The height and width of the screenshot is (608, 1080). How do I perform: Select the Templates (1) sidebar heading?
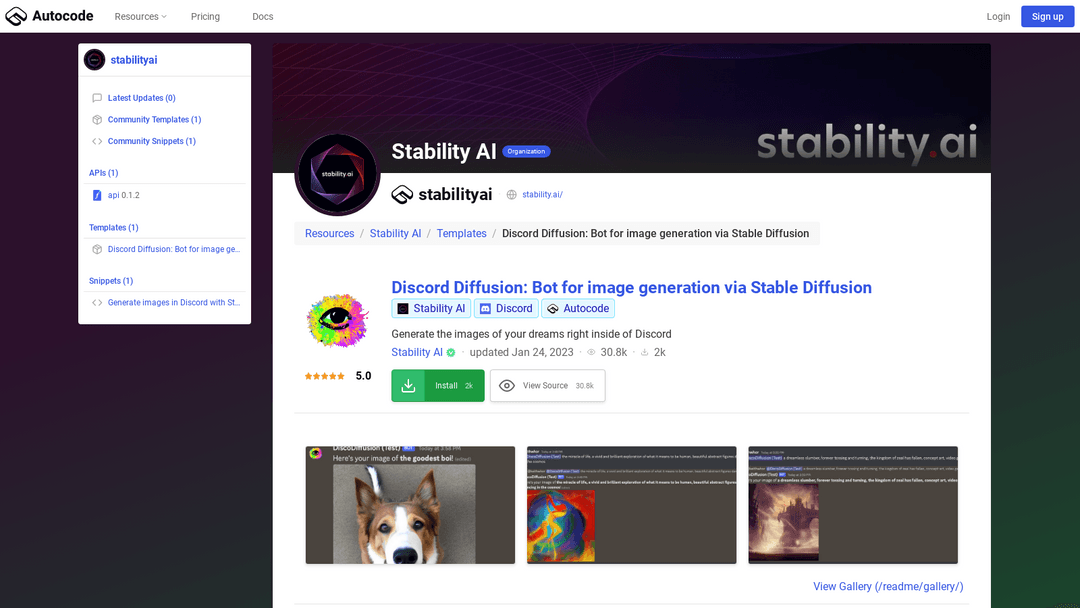tap(114, 227)
